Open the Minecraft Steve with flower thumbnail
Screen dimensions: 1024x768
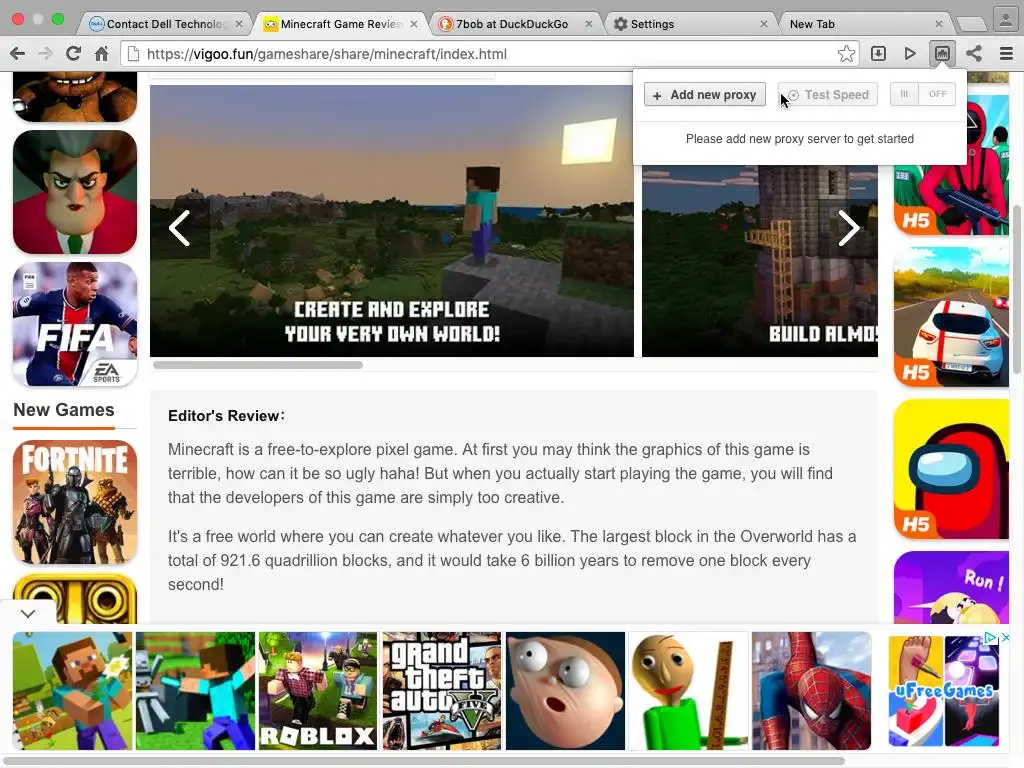pos(72,690)
